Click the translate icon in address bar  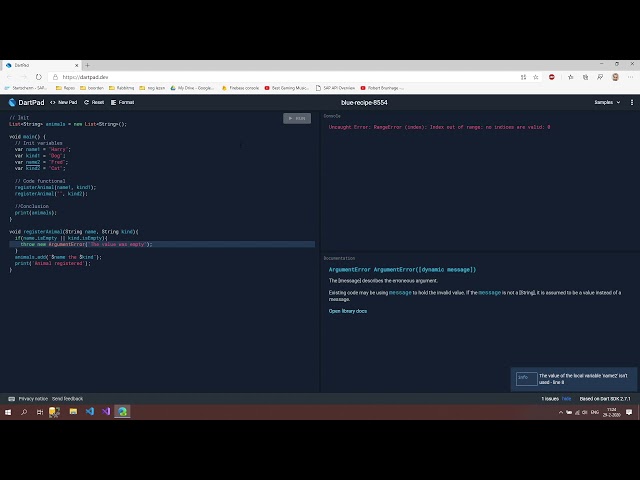(x=523, y=77)
